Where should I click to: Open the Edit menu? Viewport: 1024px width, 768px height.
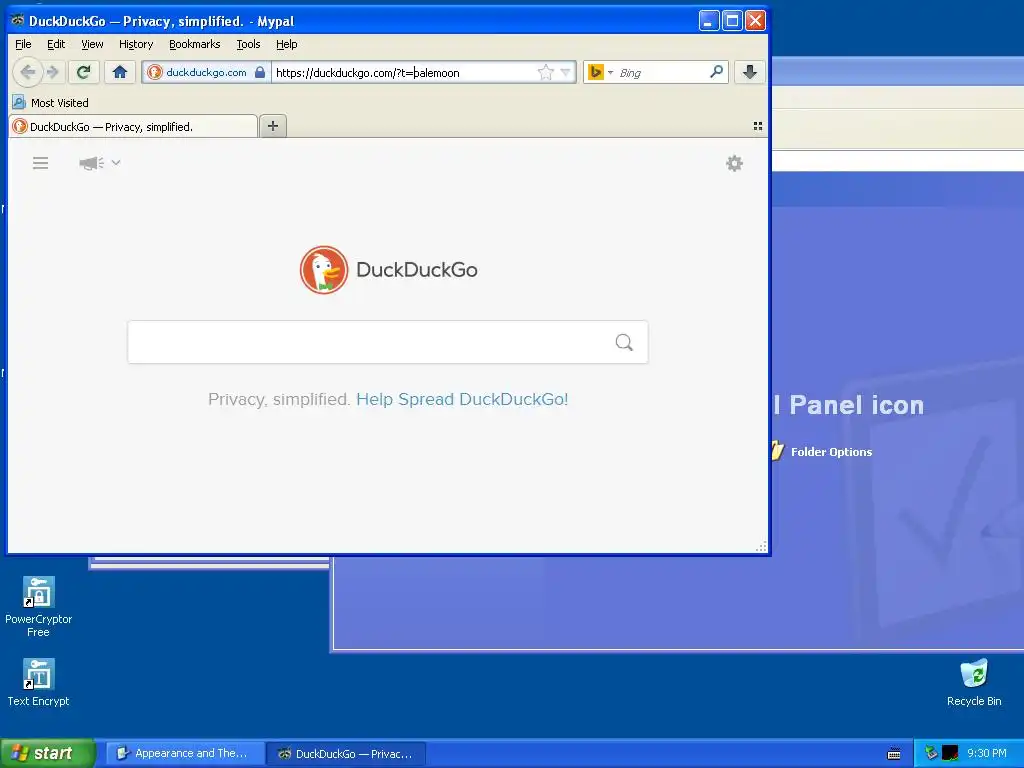coord(56,44)
